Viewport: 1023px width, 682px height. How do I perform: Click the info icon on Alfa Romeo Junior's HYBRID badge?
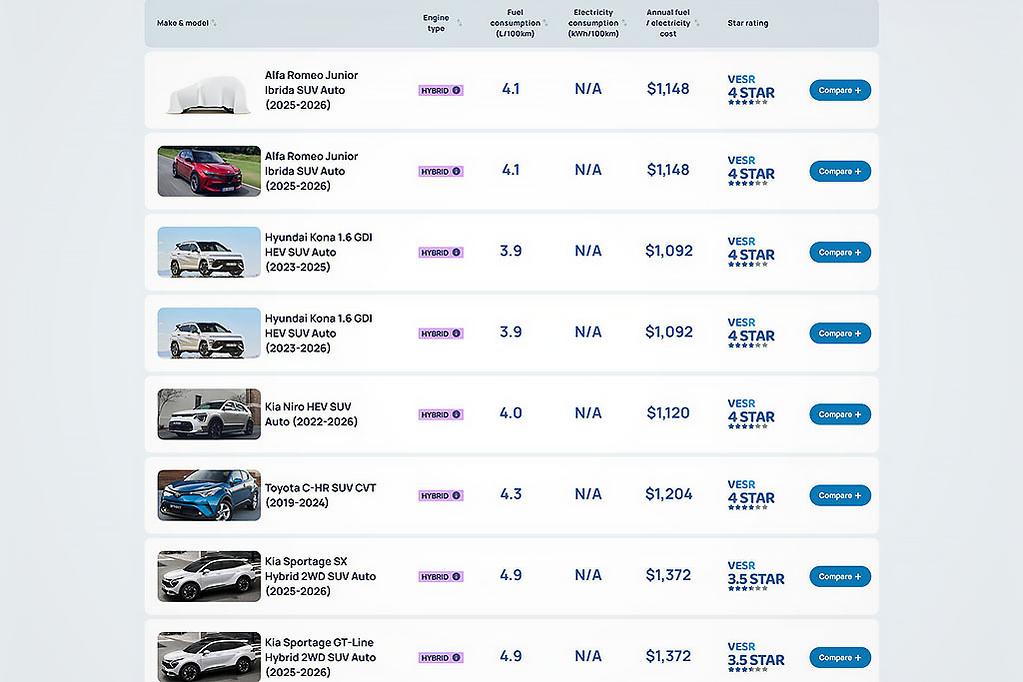pos(458,89)
